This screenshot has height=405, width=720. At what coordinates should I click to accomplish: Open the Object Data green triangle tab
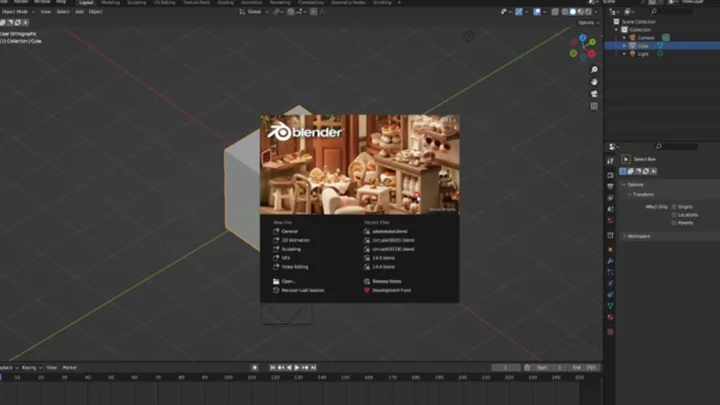point(610,306)
